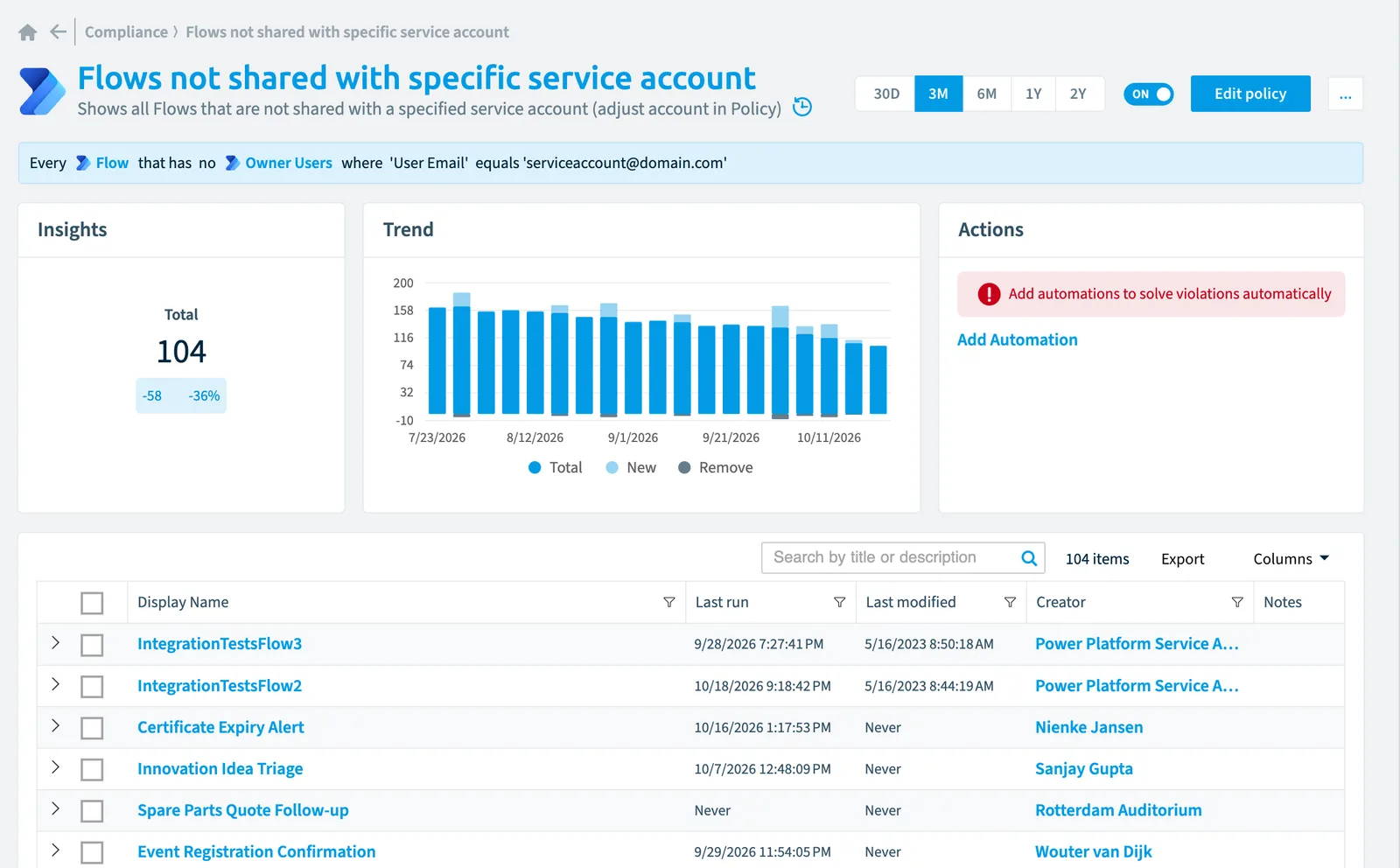Click the 10/18/2026 9:18:42 PM last run cell
Viewport: 1400px width, 868px height.
(x=763, y=686)
